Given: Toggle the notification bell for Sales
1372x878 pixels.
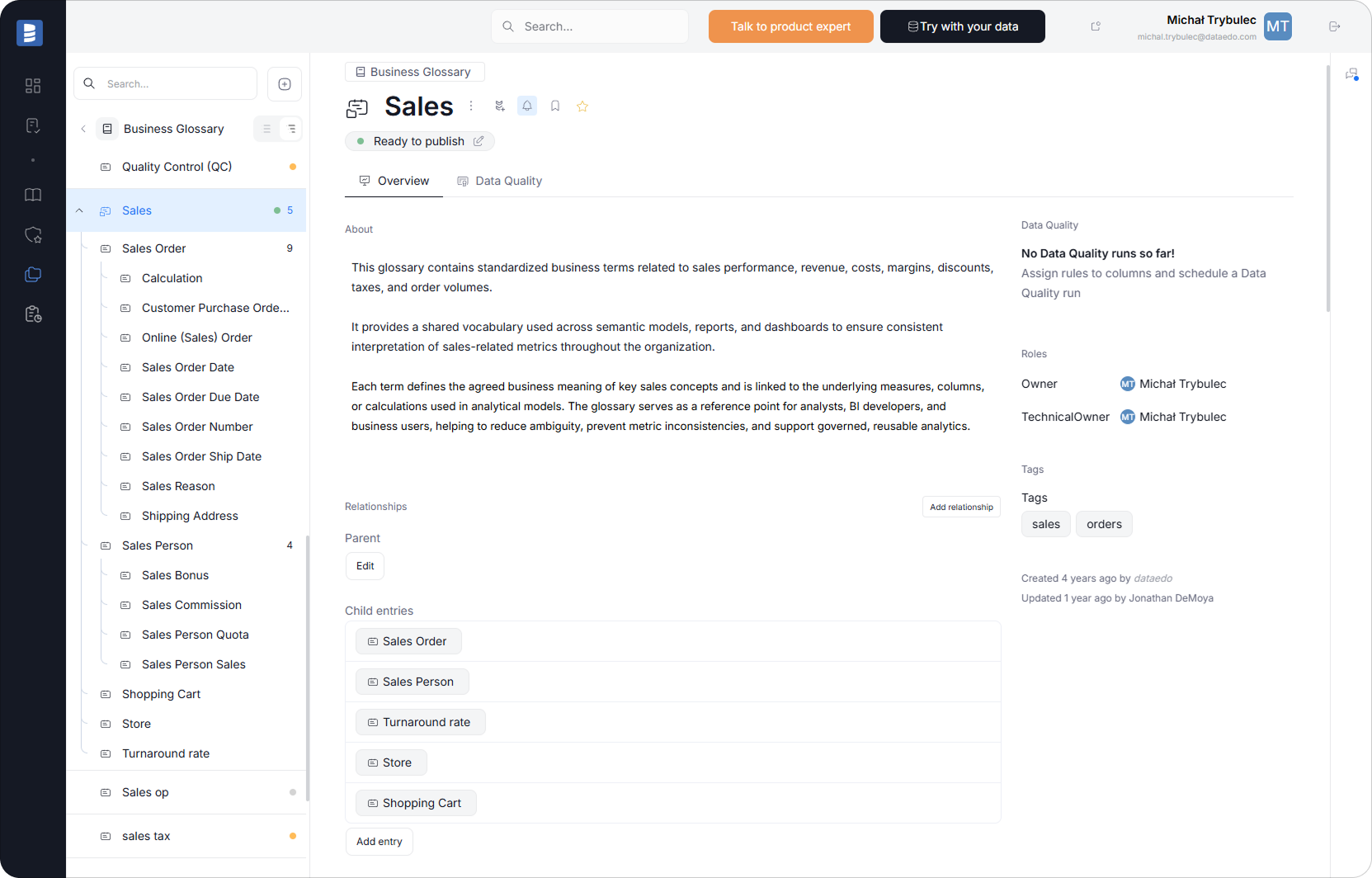Looking at the screenshot, I should click(x=526, y=106).
